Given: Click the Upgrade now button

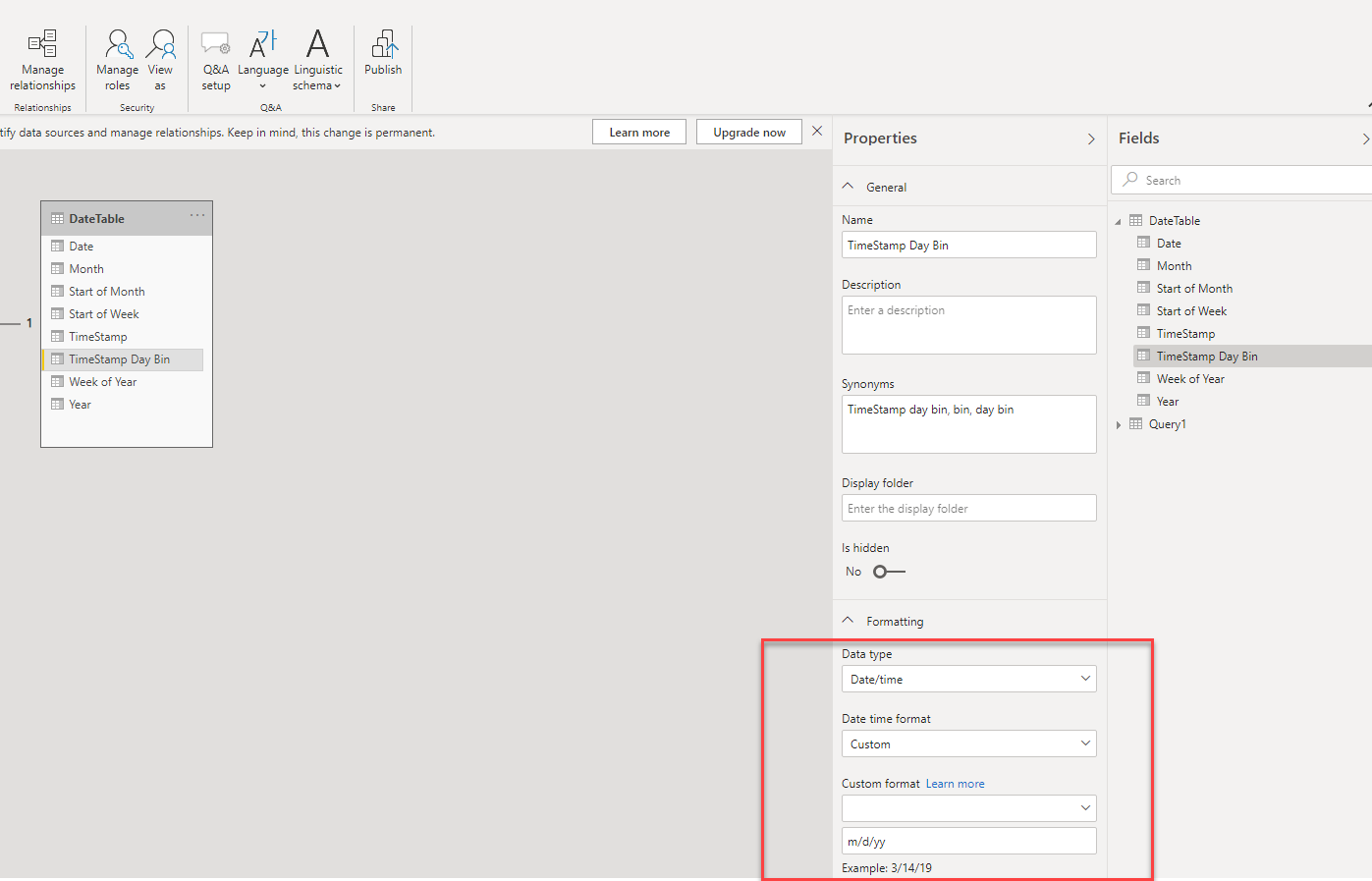Looking at the screenshot, I should pyautogui.click(x=749, y=132).
